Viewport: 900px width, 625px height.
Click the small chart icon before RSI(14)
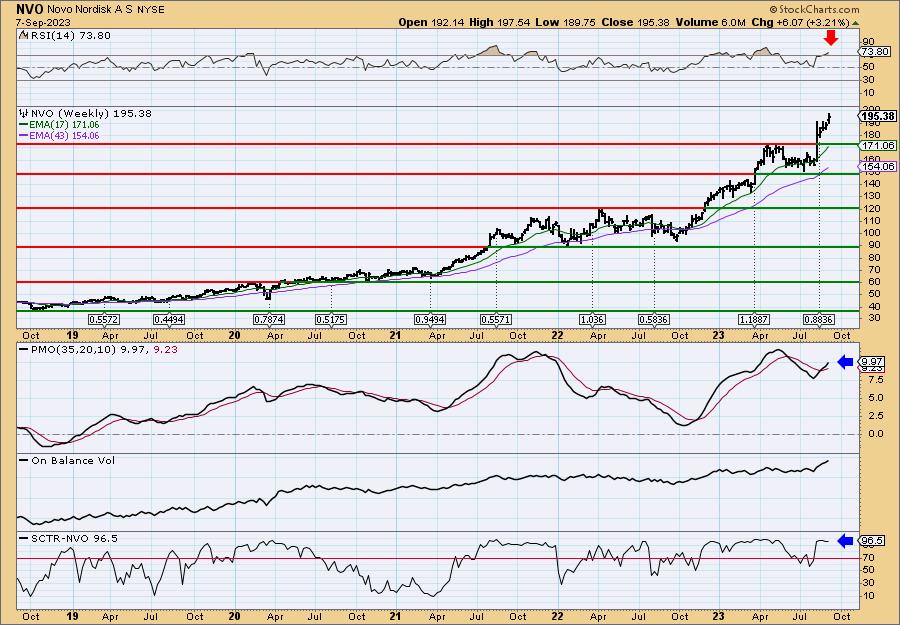pyautogui.click(x=23, y=36)
